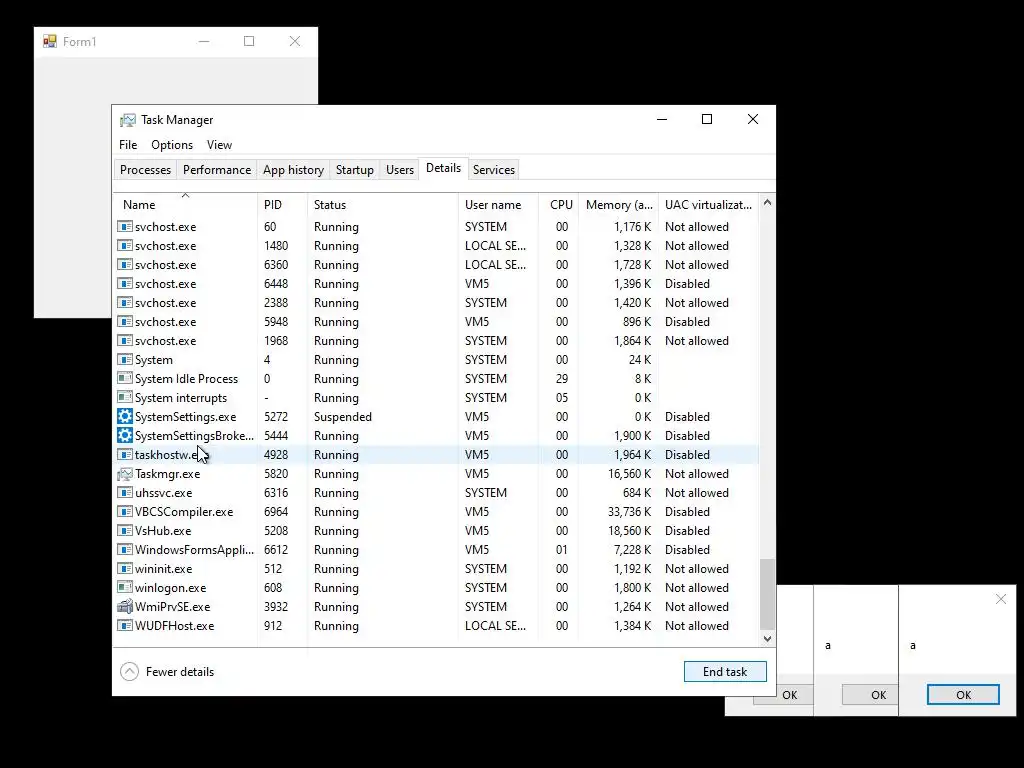Image resolution: width=1024 pixels, height=768 pixels.
Task: Switch to the Services tab
Action: click(x=494, y=170)
